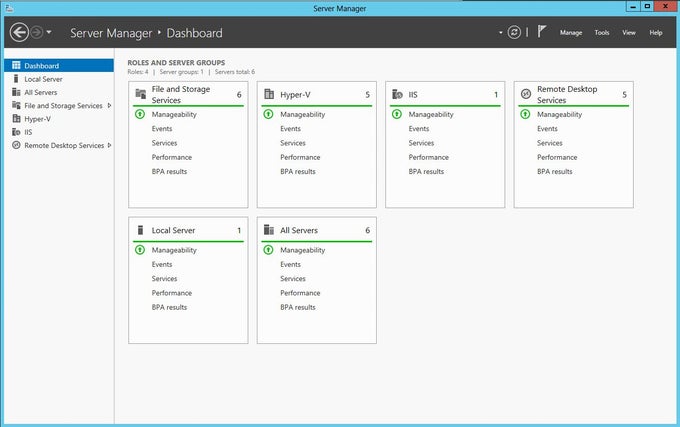Open the navigation history dropdown arrow
This screenshot has height=427, width=680.
pyautogui.click(x=49, y=32)
